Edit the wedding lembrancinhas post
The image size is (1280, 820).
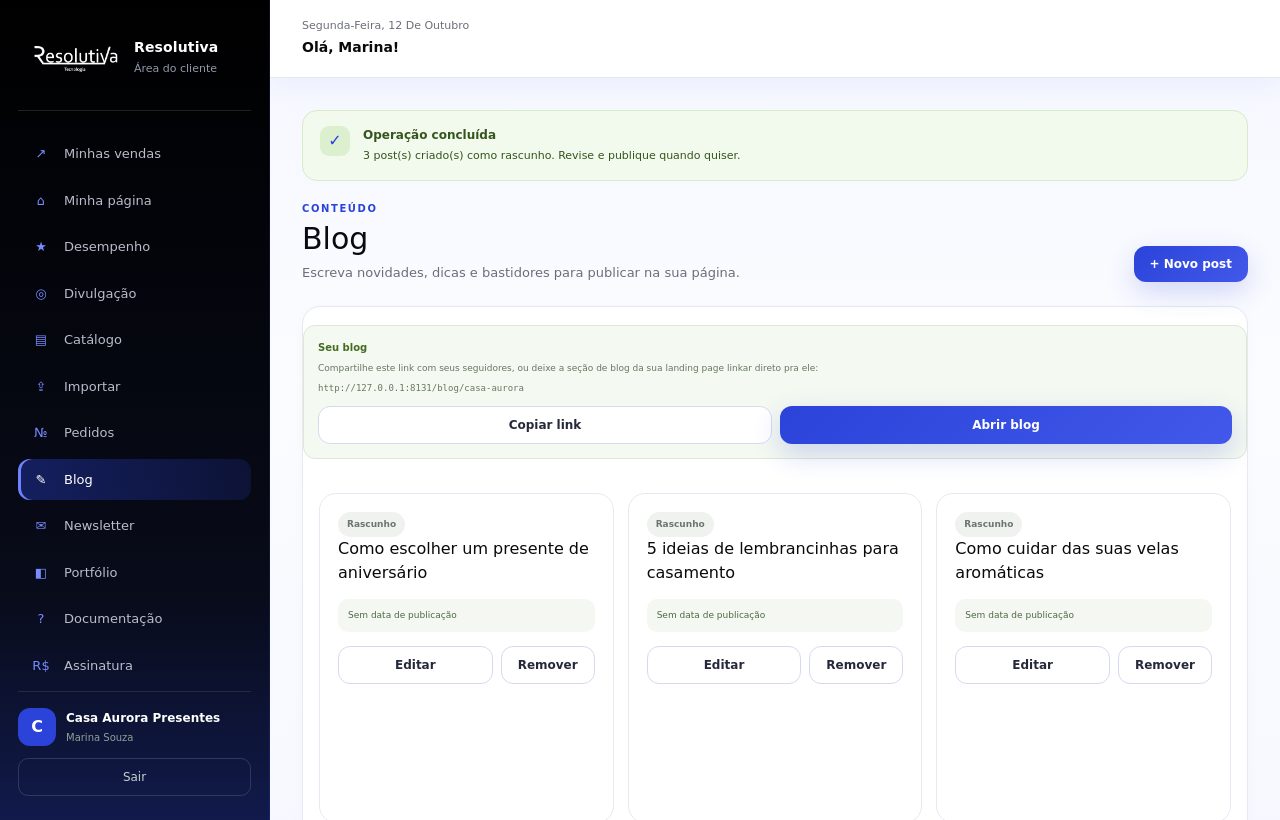(724, 665)
